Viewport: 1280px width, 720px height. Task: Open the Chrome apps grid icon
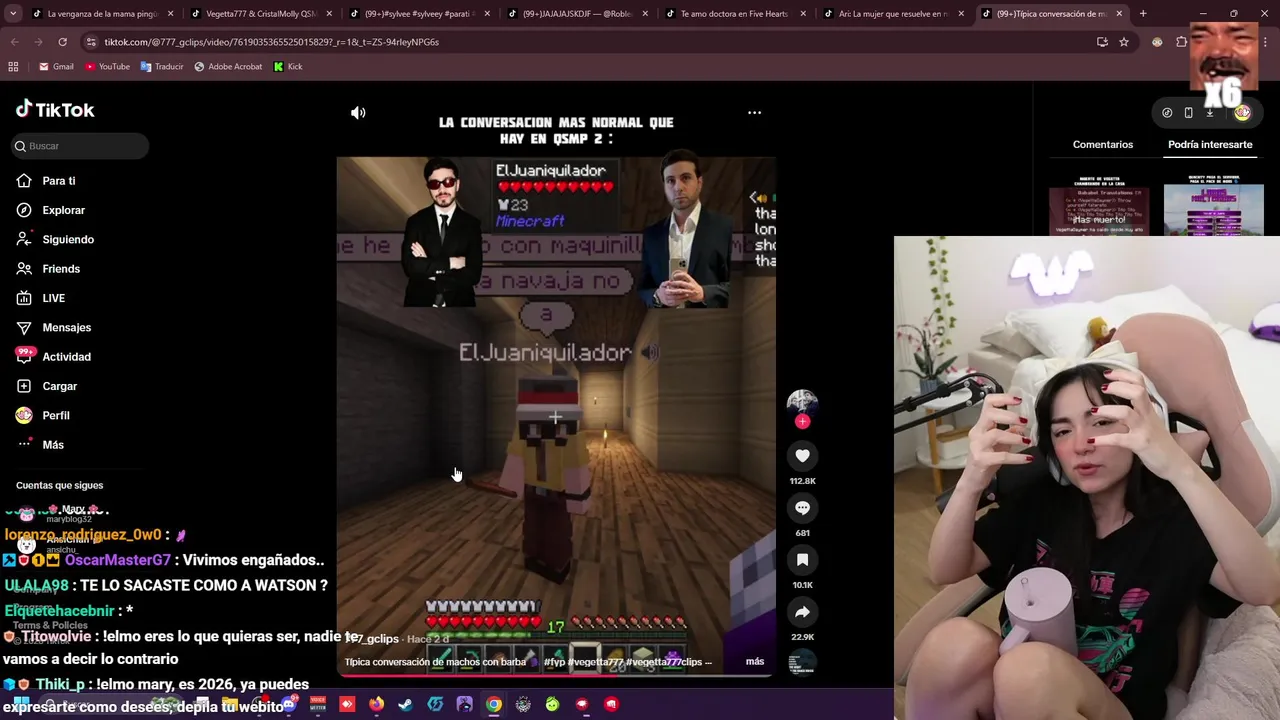(x=13, y=66)
